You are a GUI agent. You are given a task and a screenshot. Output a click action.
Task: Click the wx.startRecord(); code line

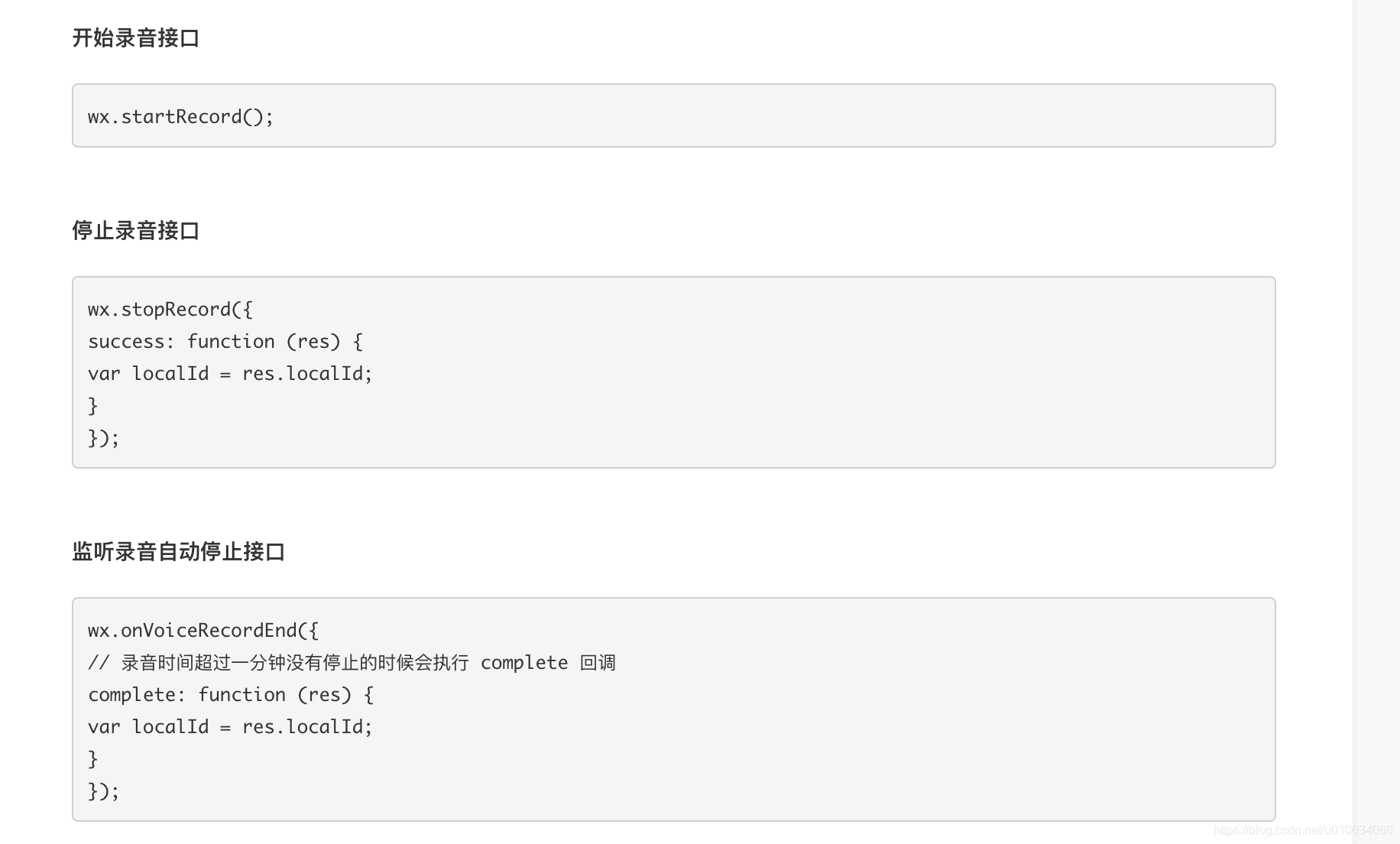tap(180, 116)
